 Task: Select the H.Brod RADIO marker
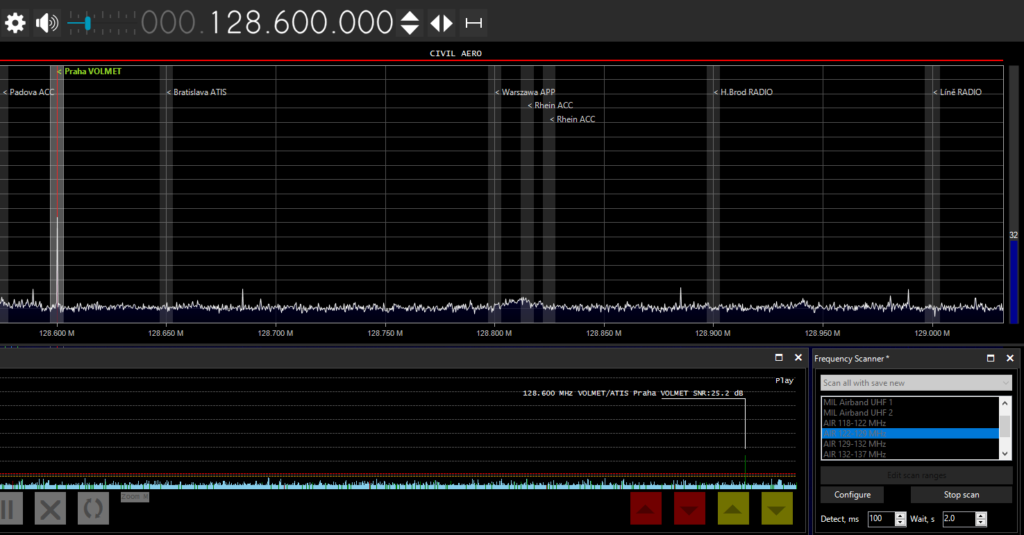click(743, 92)
